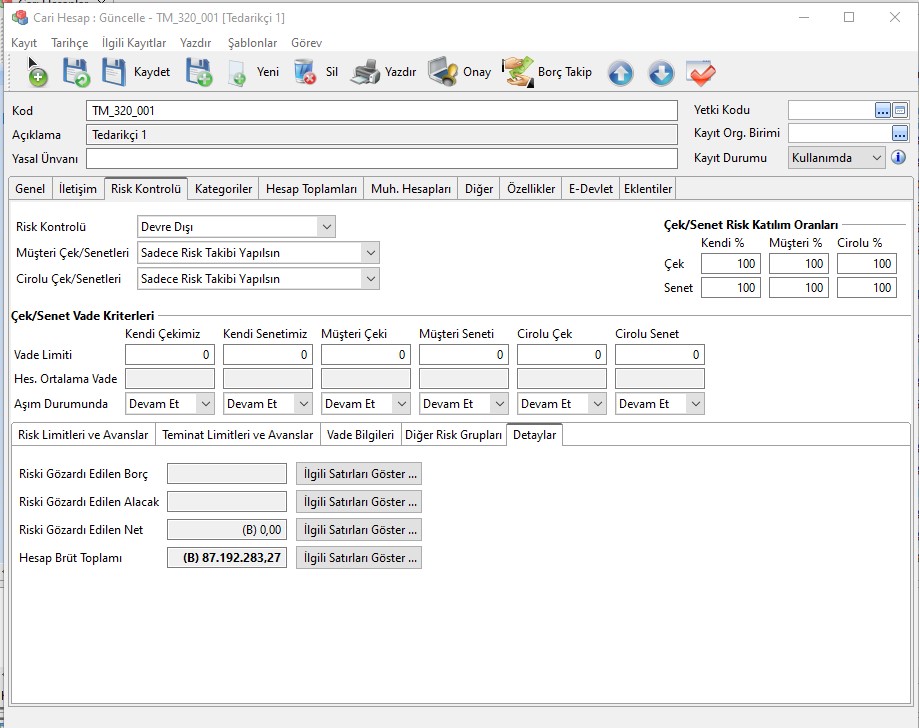Screen dimensions: 919x728
Task: Open the Kayıt Durumu dropdown
Action: click(877, 158)
